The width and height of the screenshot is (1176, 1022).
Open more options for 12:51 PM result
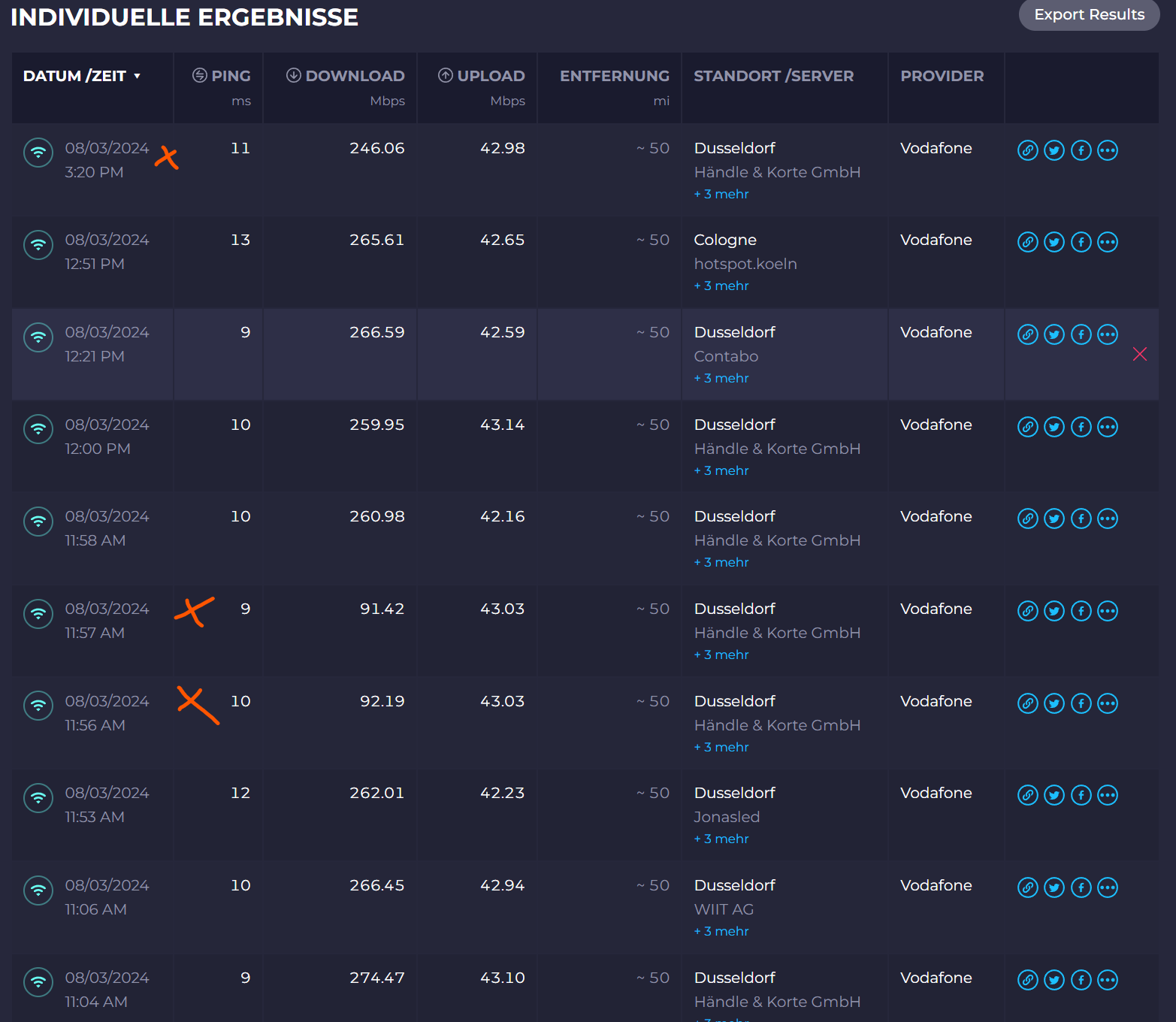[x=1108, y=242]
